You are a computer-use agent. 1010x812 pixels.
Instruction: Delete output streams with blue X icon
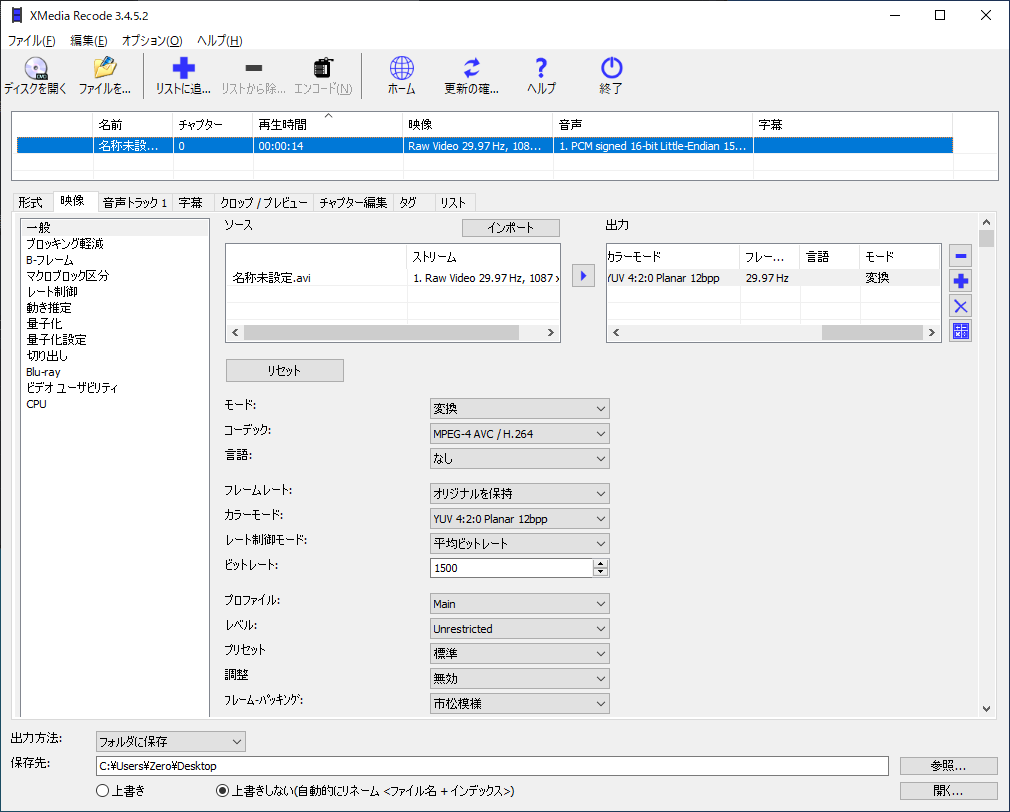(x=960, y=306)
